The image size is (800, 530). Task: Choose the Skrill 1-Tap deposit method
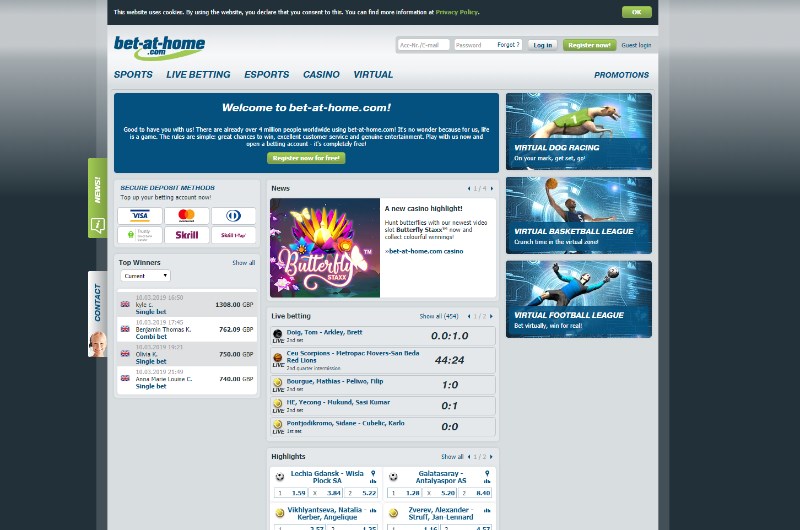pos(234,235)
